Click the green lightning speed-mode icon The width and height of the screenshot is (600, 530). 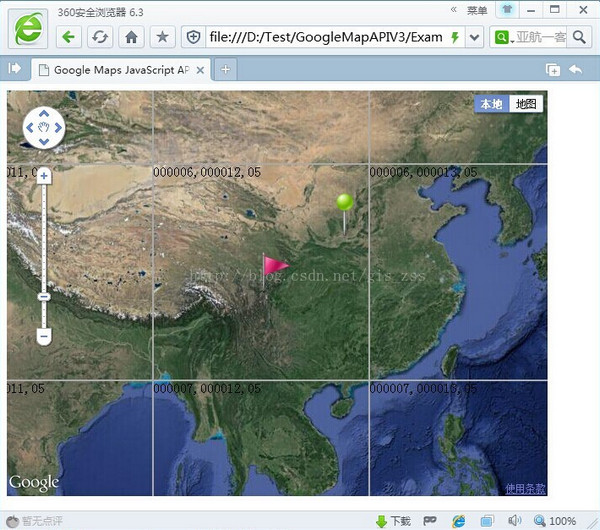(x=455, y=37)
